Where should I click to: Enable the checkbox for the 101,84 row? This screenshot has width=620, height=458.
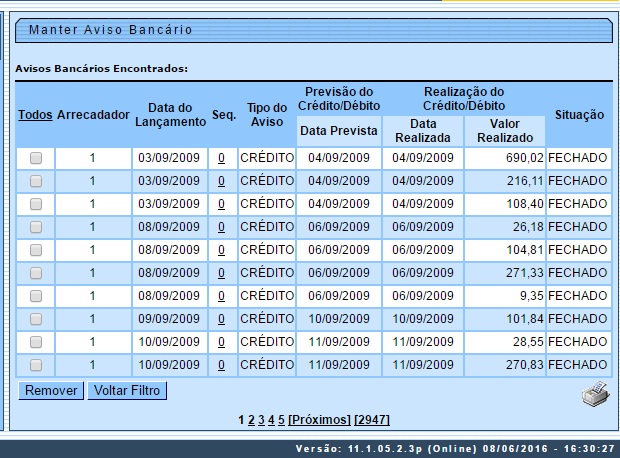tap(36, 319)
